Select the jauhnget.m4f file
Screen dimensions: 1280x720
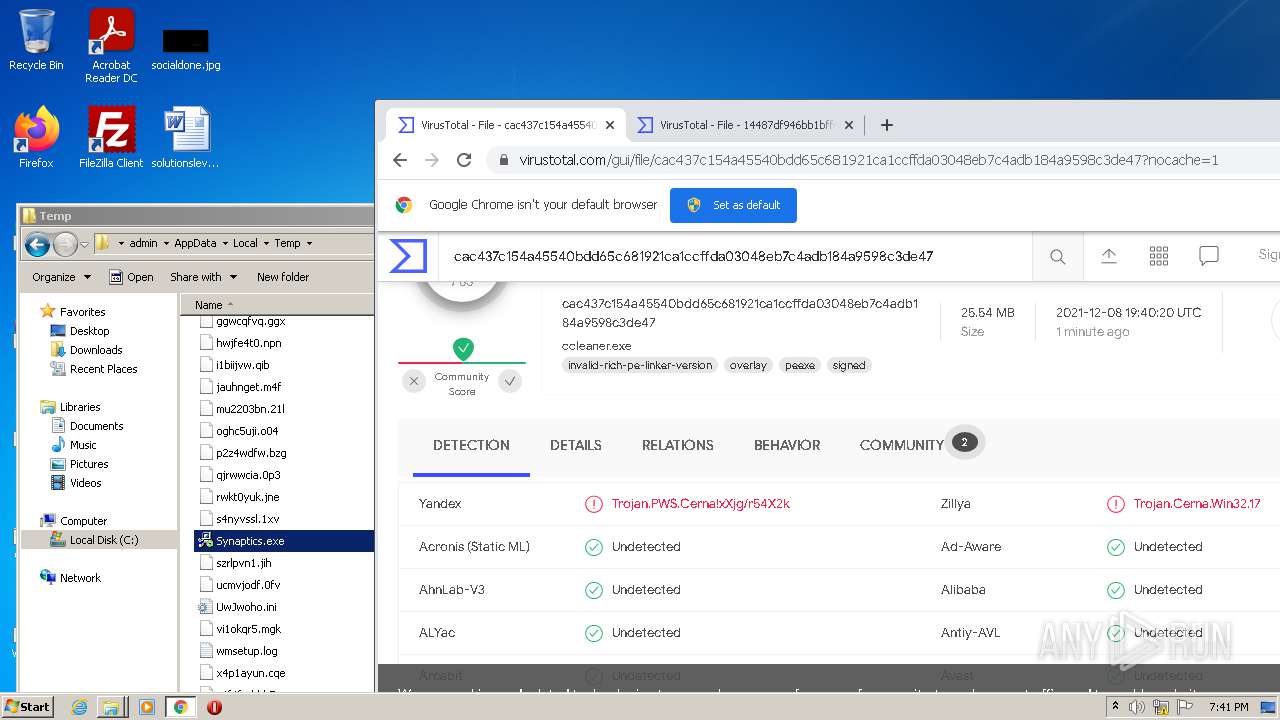click(248, 387)
